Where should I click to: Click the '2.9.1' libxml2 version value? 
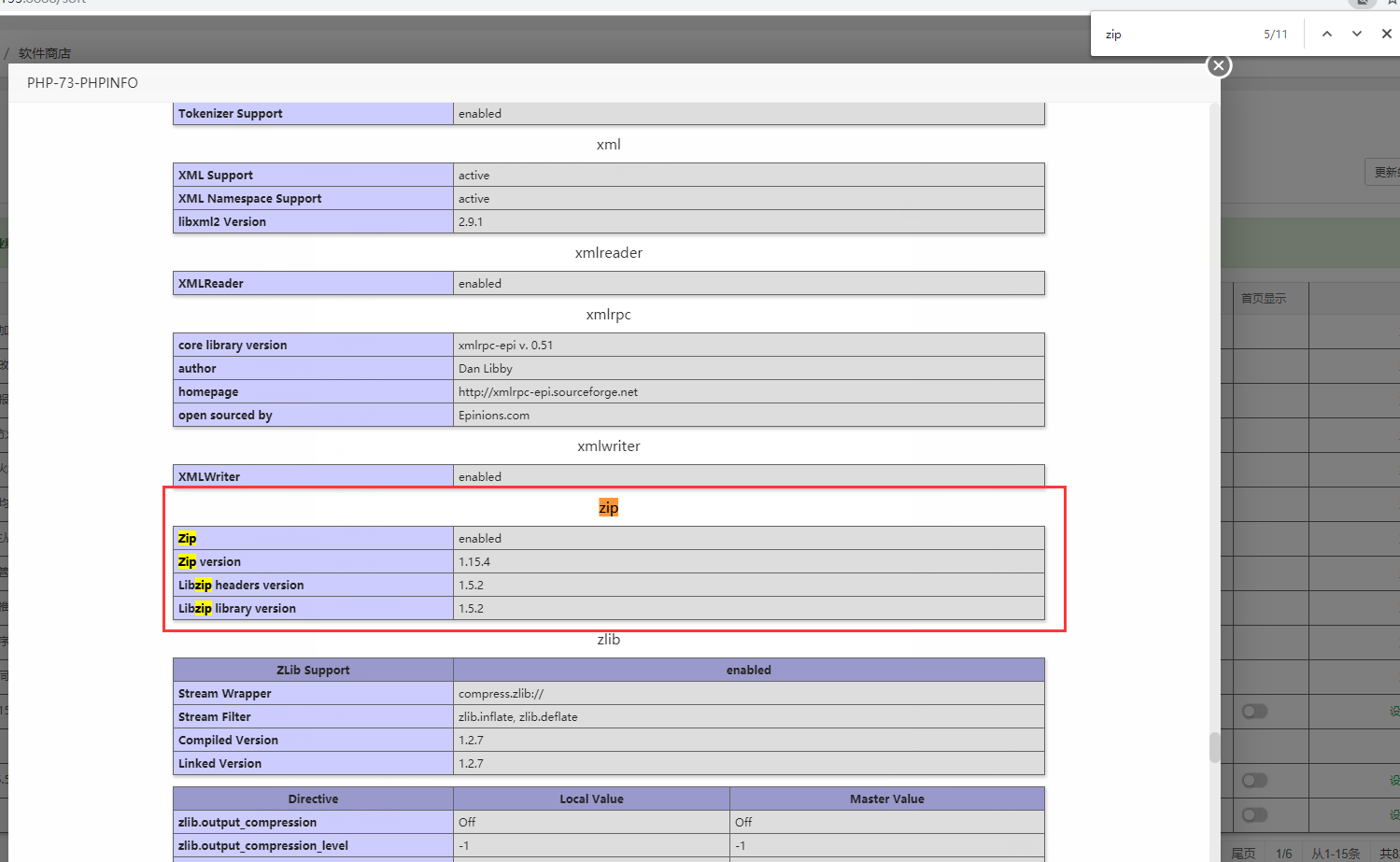(471, 222)
